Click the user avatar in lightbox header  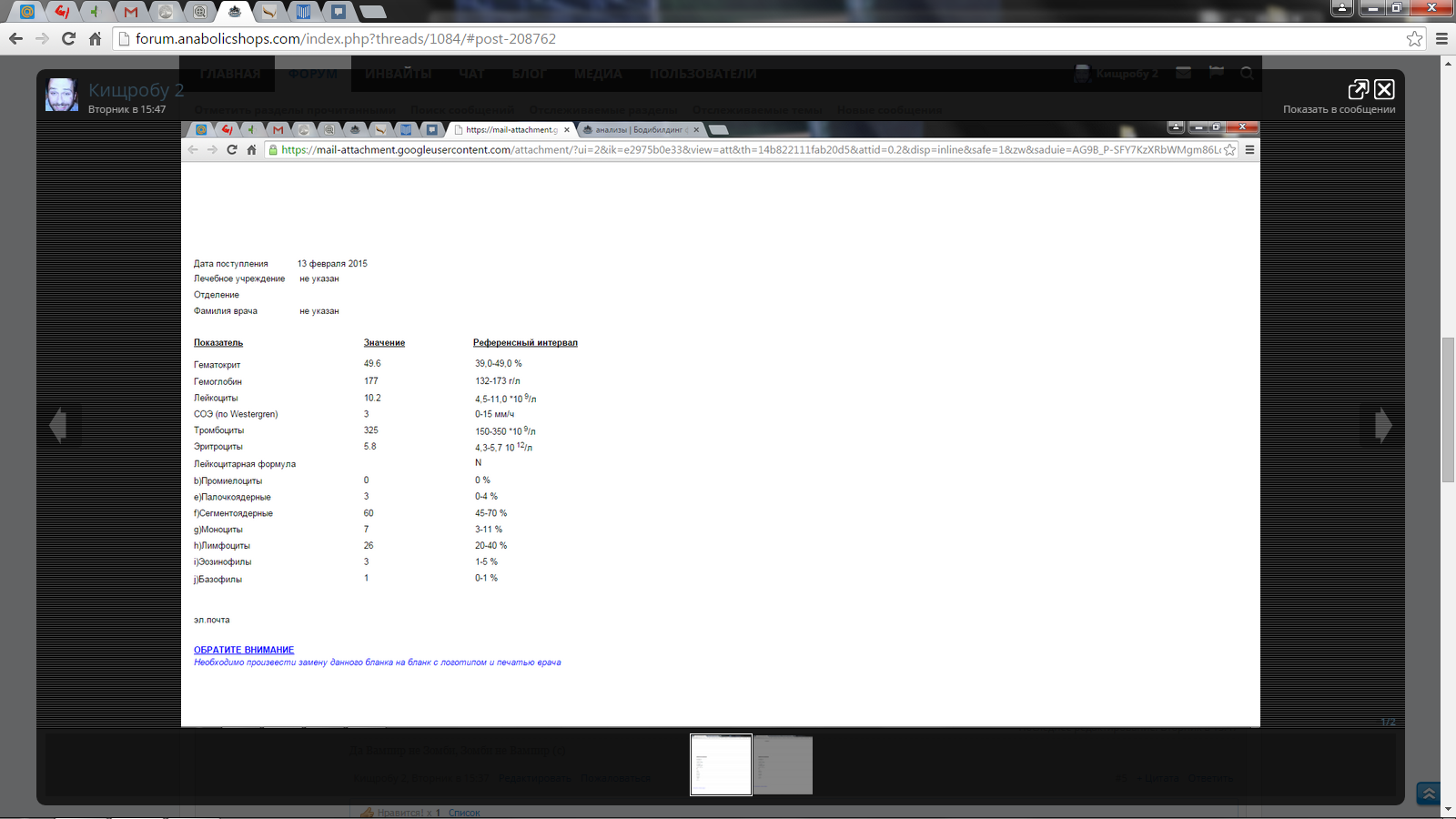tap(62, 94)
